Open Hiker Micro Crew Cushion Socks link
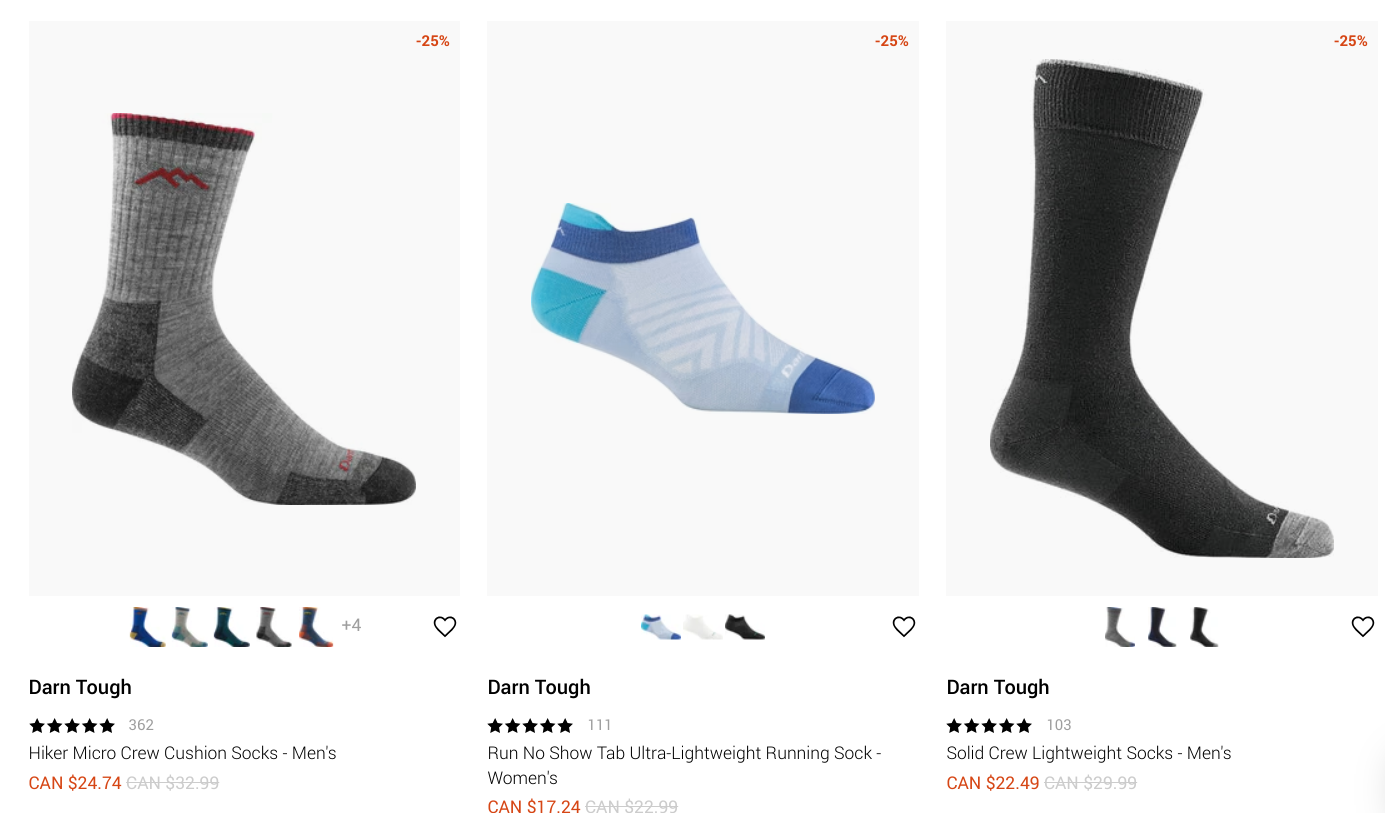Viewport: 1385px width, 813px height. click(x=182, y=753)
